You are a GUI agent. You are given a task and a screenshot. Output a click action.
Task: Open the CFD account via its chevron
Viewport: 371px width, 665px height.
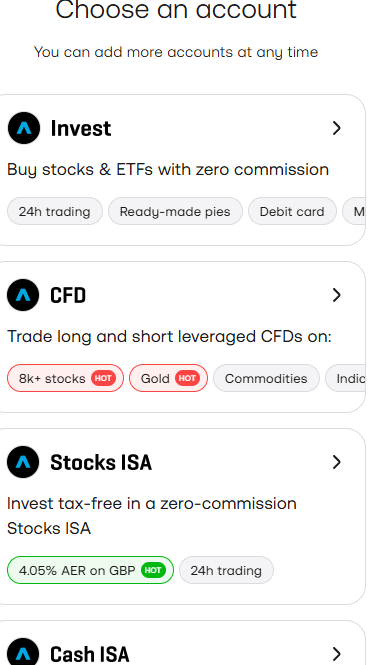337,295
